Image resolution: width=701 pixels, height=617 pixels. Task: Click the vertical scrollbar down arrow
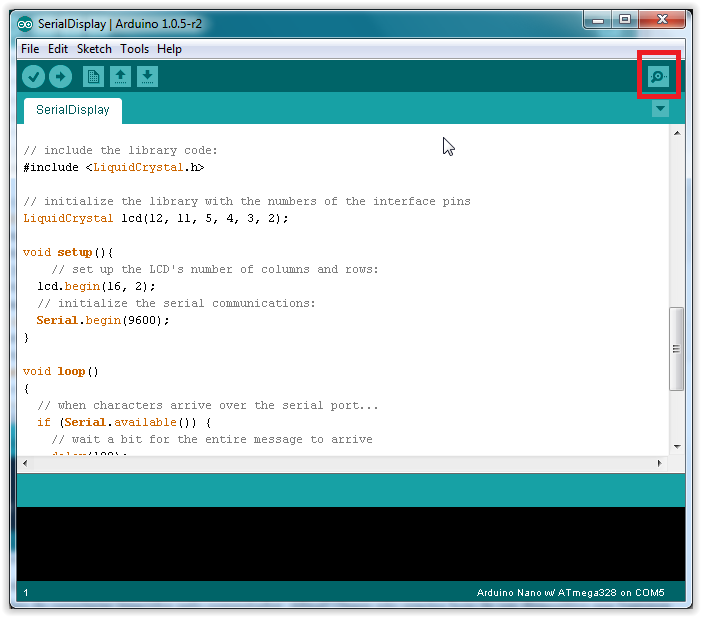tap(677, 447)
